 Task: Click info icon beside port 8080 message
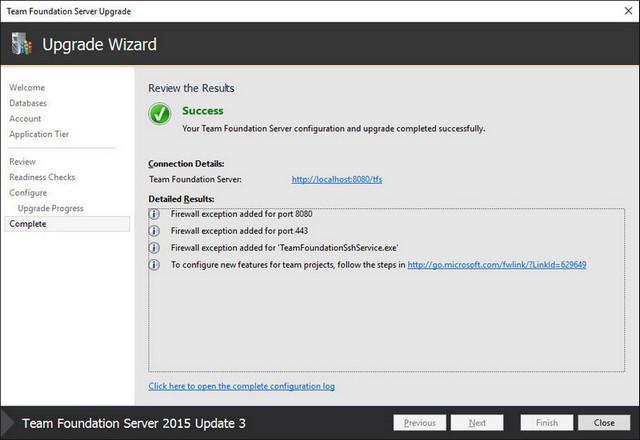coord(154,214)
